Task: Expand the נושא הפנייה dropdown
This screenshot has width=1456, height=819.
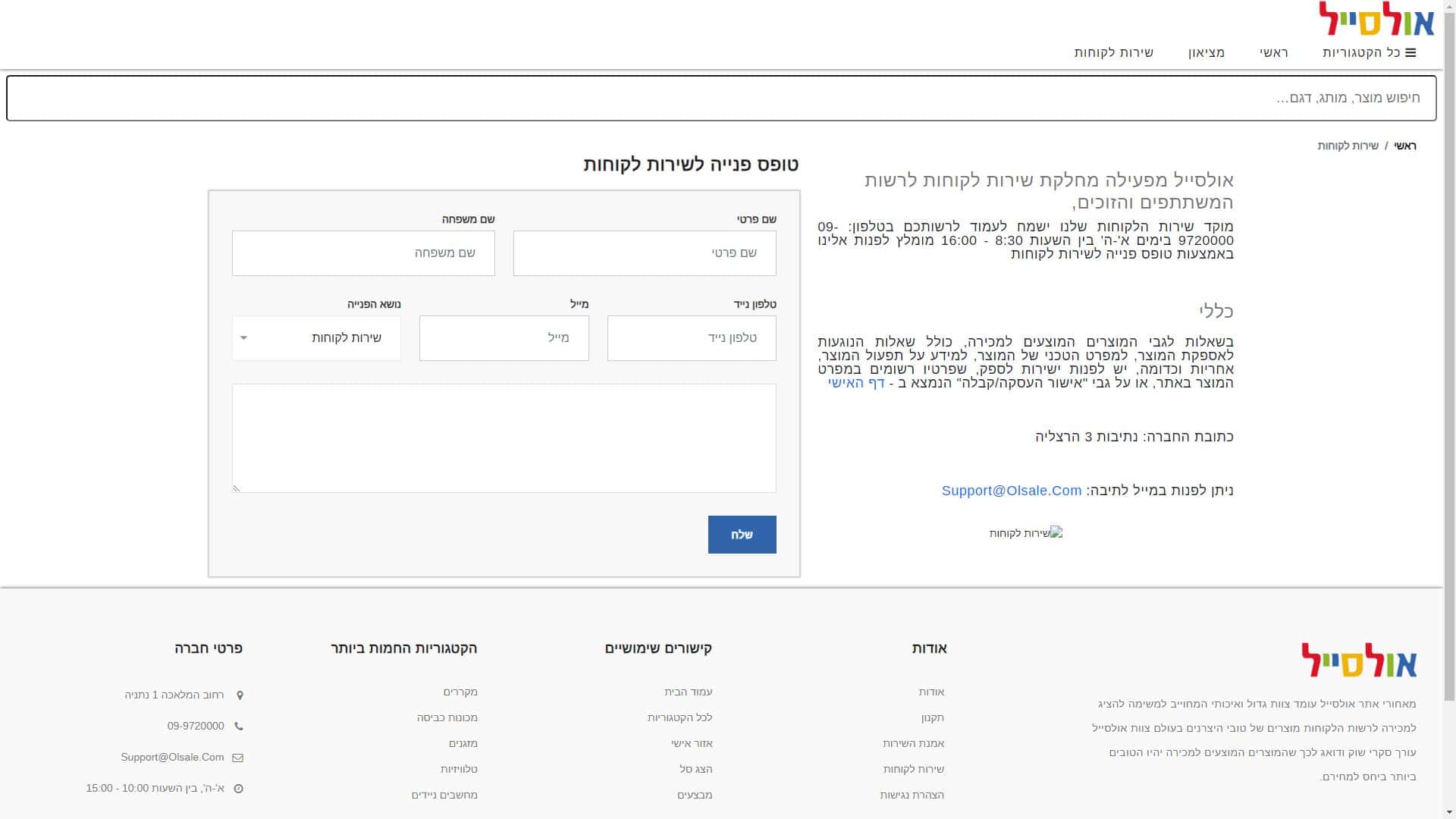Action: tap(316, 338)
